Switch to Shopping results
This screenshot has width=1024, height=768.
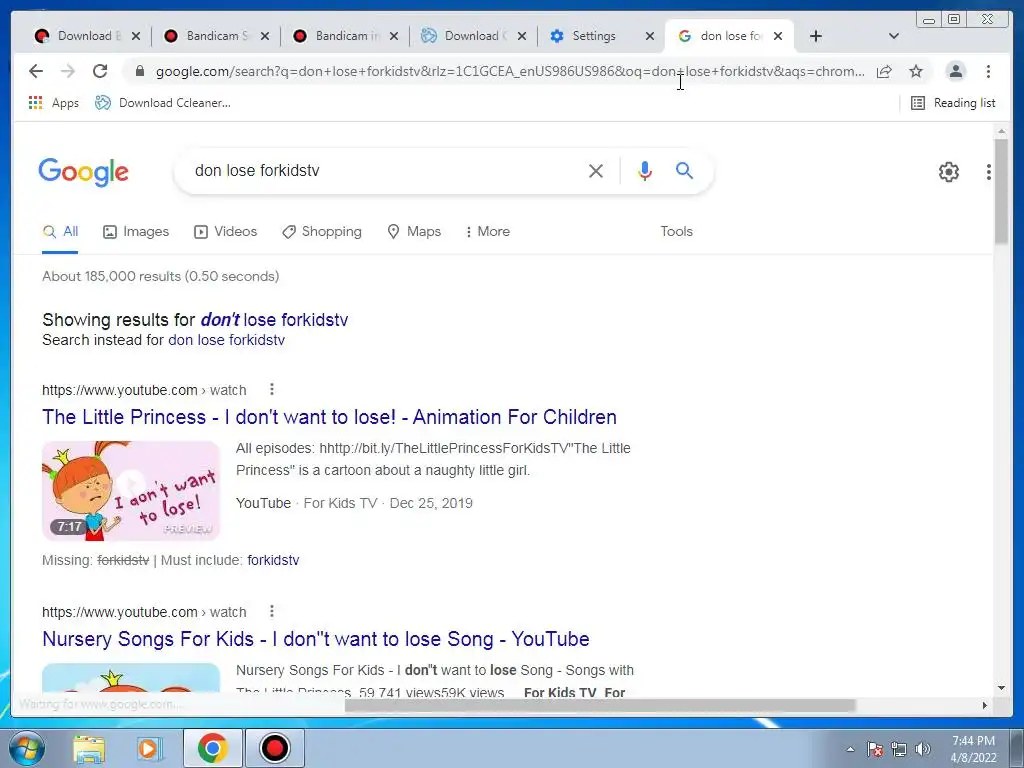click(x=321, y=232)
